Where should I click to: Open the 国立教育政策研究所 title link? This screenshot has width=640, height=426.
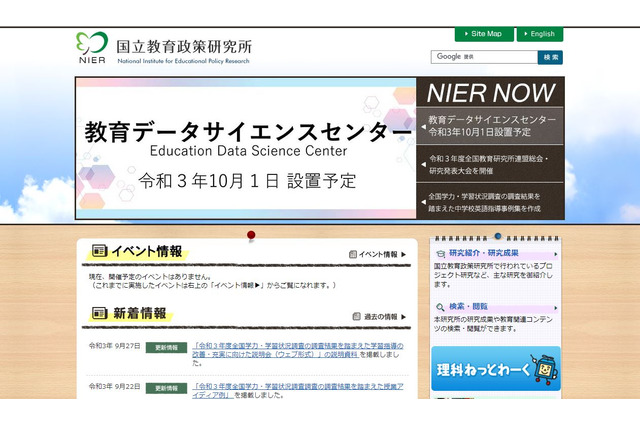(184, 47)
